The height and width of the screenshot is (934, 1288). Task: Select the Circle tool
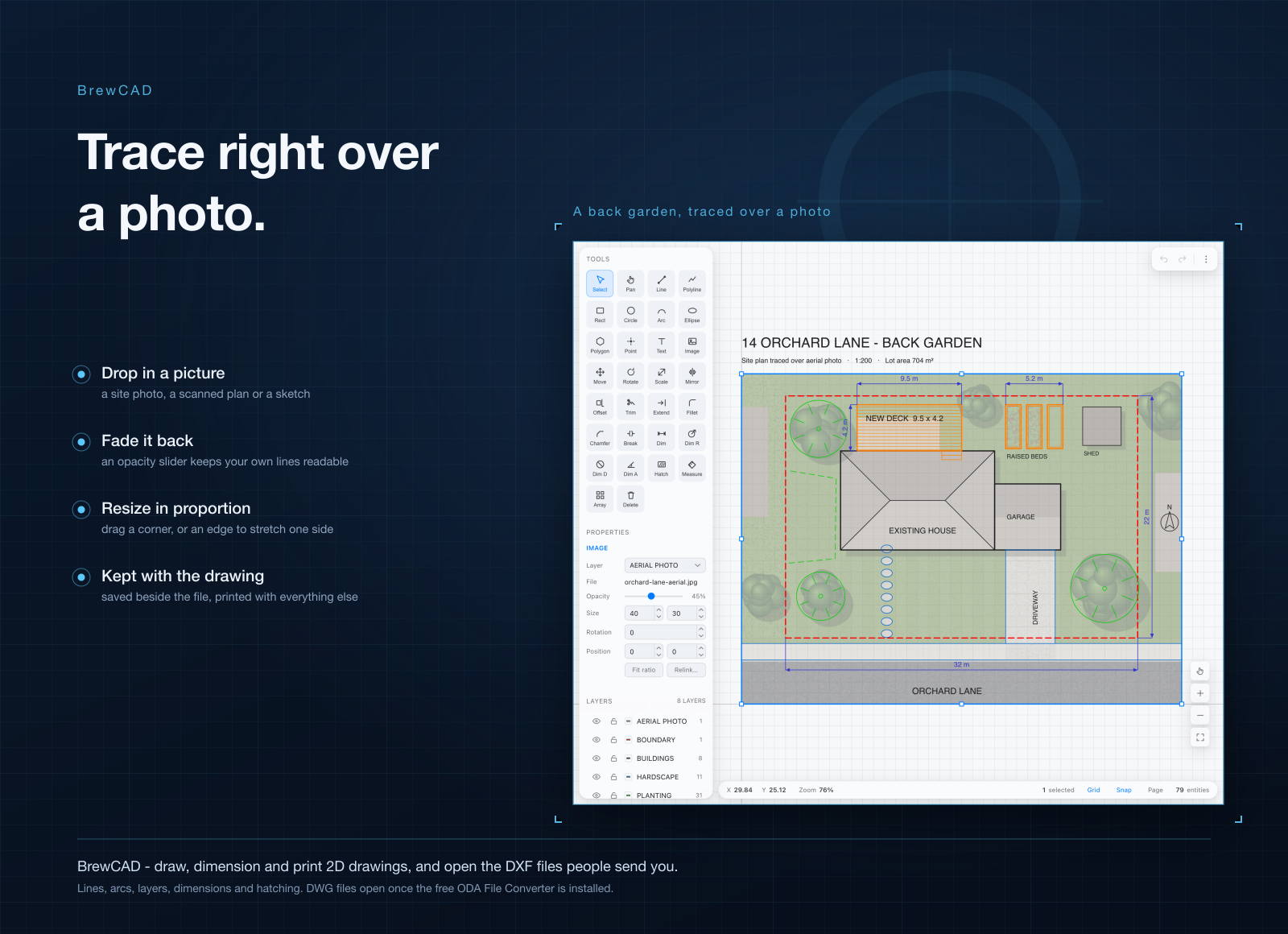[x=630, y=314]
